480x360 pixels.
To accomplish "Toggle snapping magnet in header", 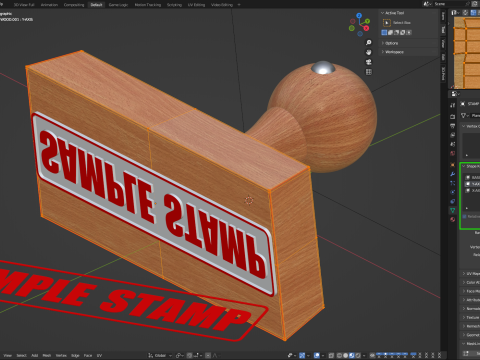I will 189,356.
